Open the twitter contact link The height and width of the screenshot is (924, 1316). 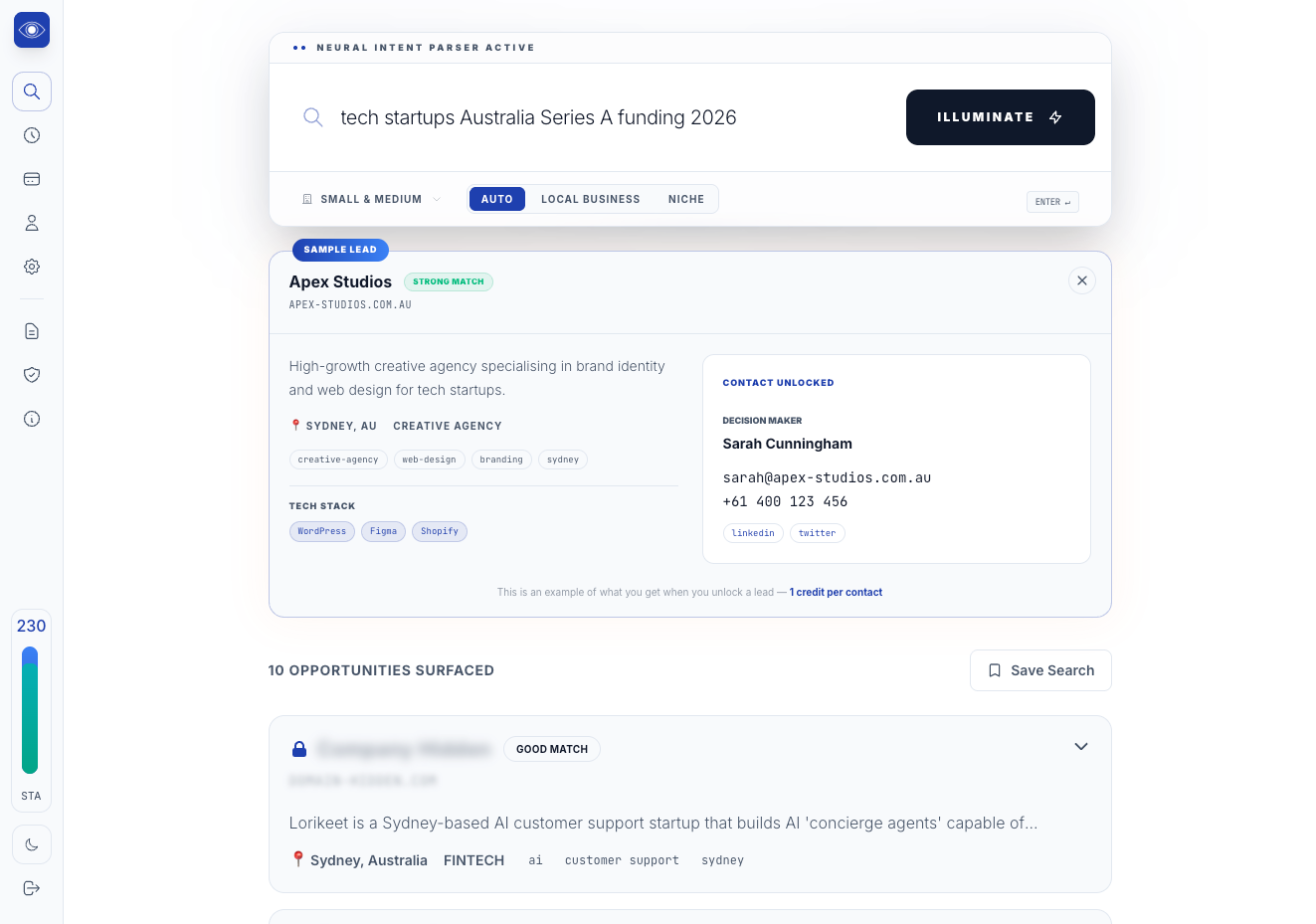(817, 533)
